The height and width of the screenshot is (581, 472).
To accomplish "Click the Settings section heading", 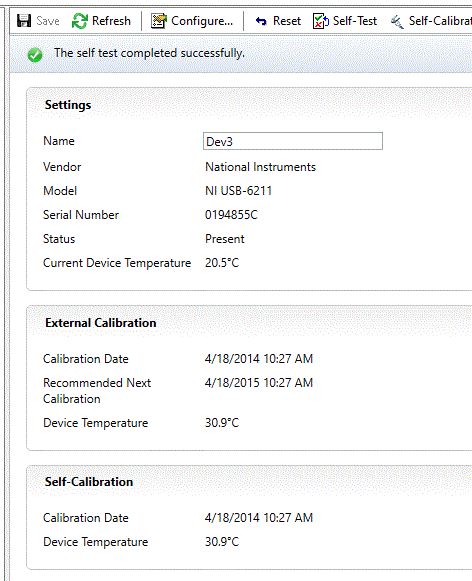I will pyautogui.click(x=68, y=105).
